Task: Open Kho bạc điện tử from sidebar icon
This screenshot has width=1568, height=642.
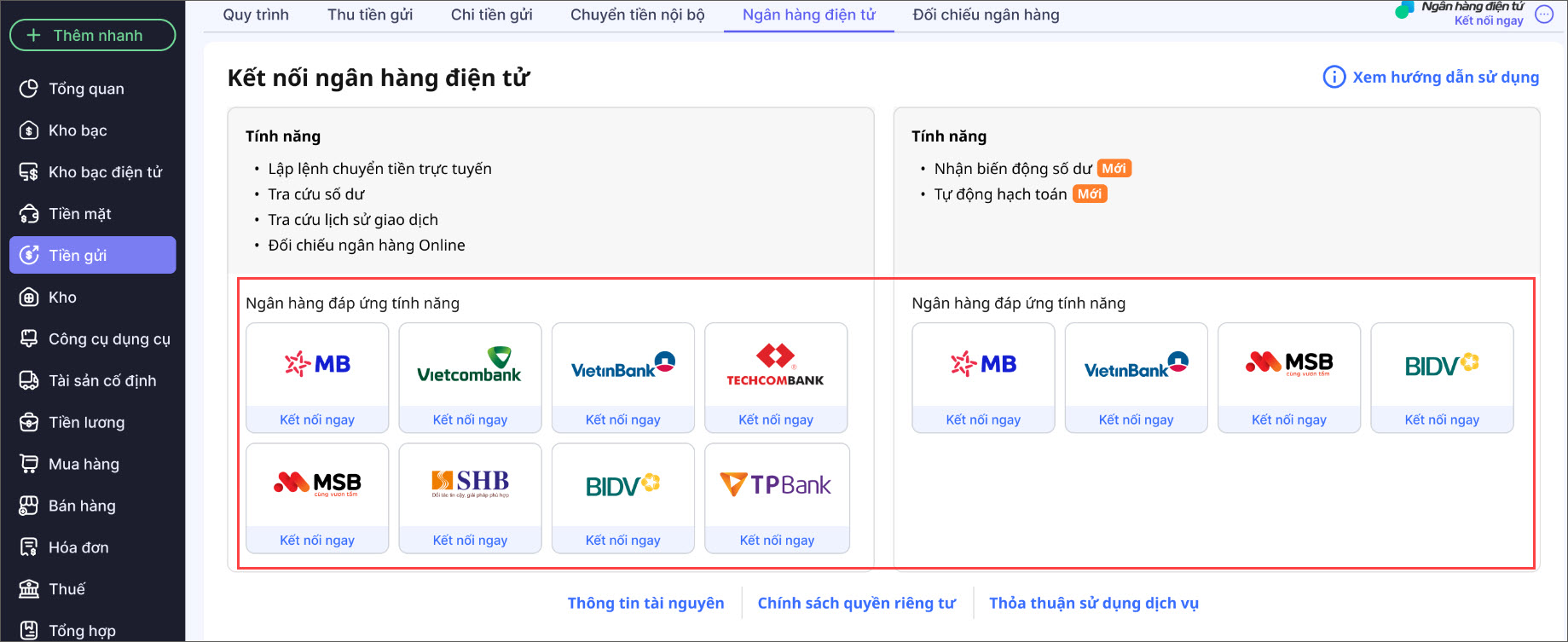Action: pos(29,172)
